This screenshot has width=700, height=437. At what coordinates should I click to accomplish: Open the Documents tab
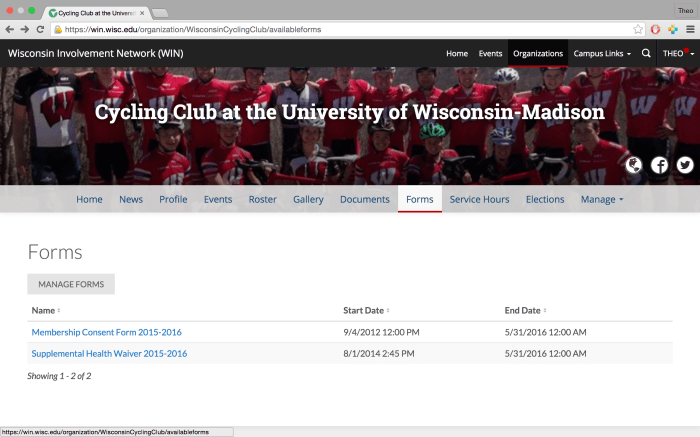tap(365, 200)
